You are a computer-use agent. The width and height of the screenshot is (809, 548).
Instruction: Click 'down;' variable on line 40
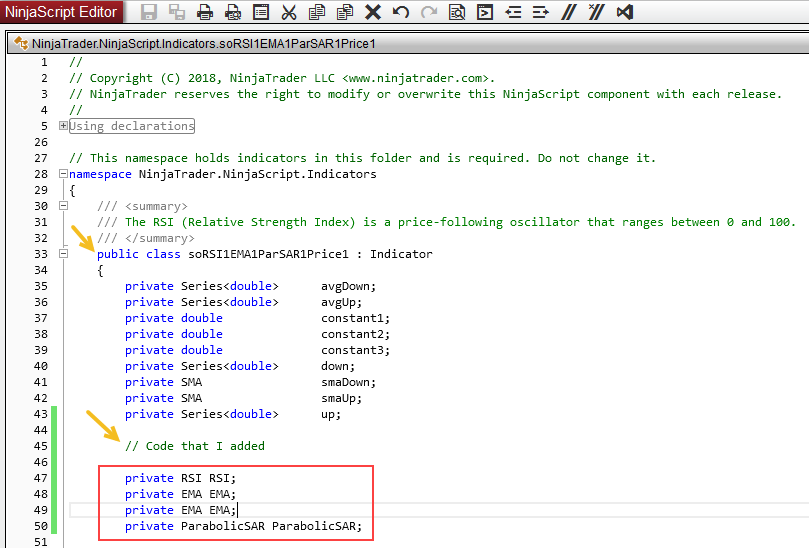(x=338, y=366)
